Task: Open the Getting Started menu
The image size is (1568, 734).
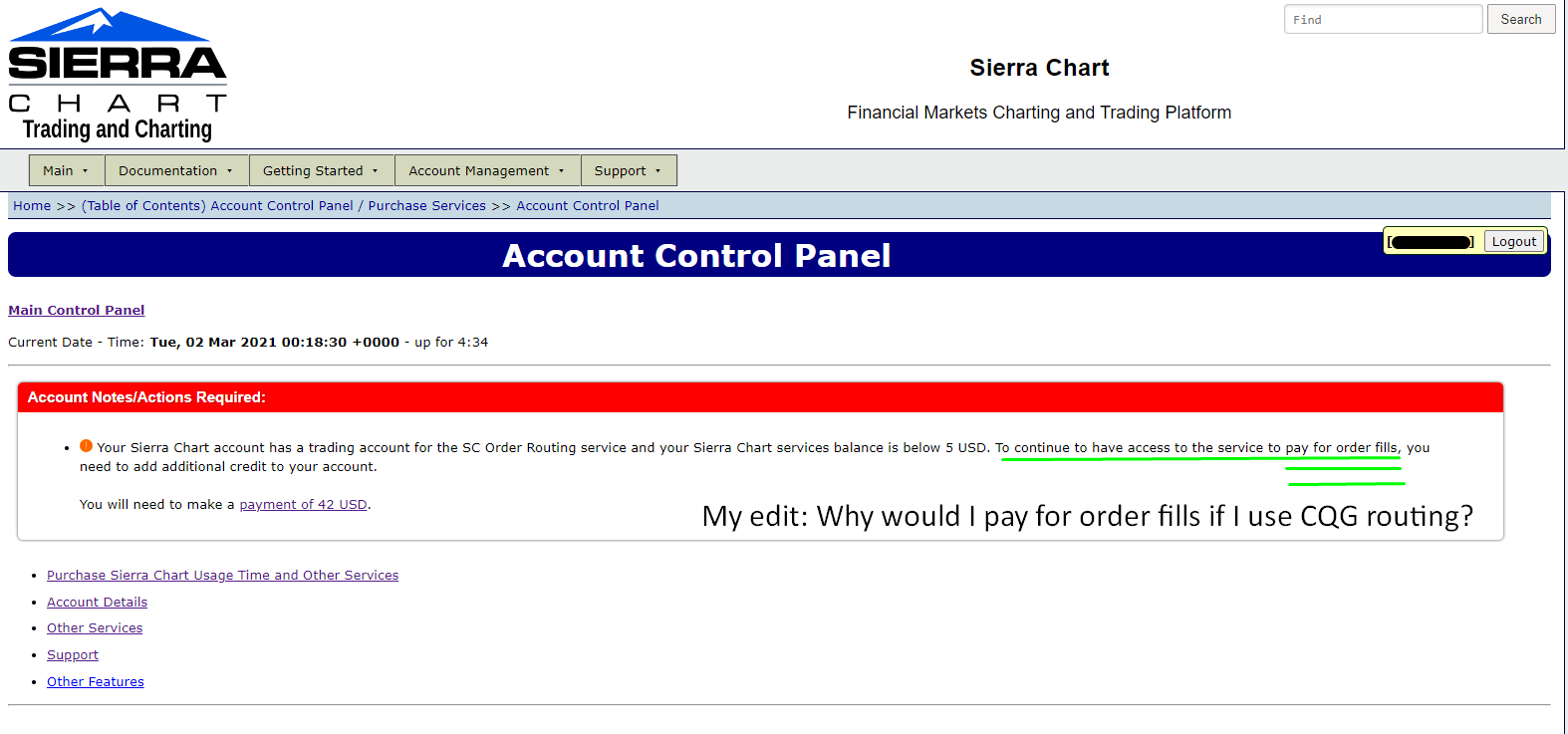Action: (x=322, y=170)
